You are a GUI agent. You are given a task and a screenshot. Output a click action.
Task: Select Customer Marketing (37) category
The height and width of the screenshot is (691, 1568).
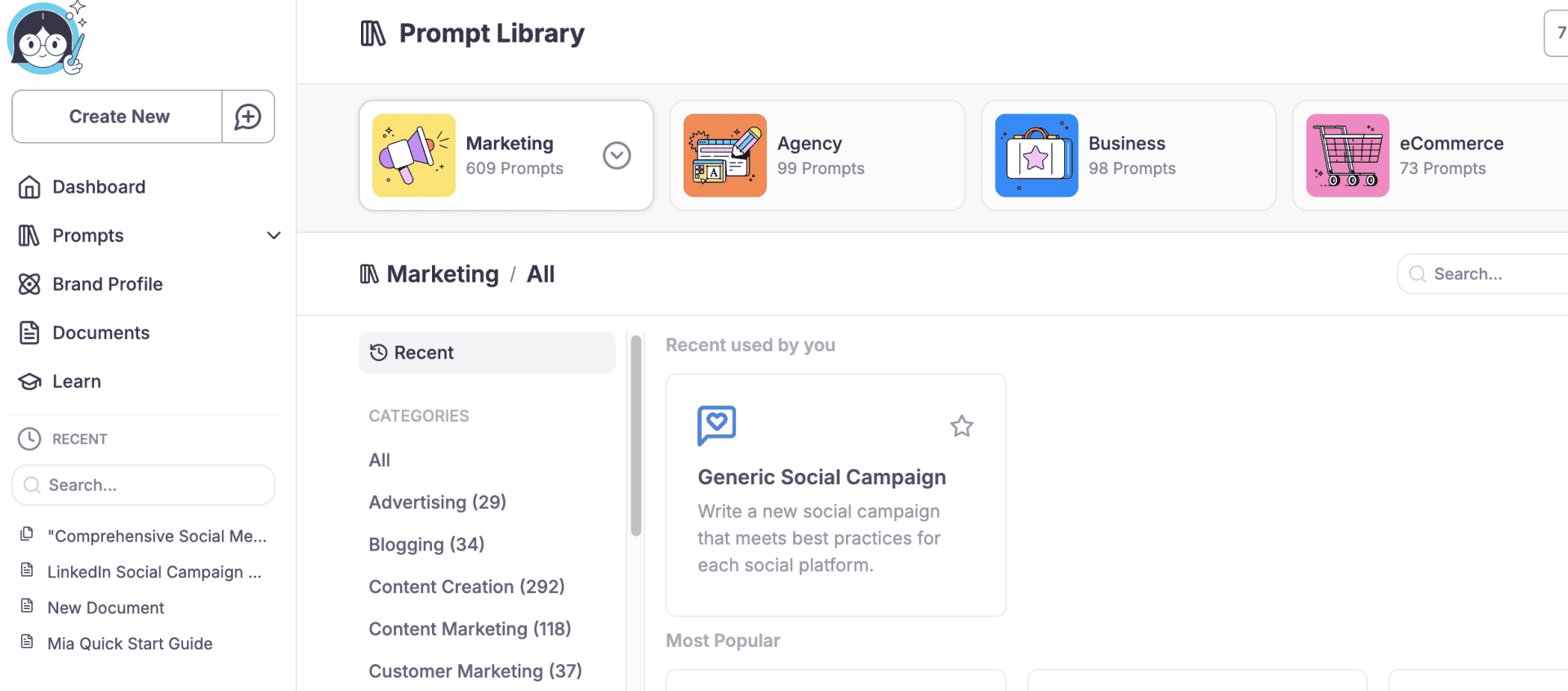click(x=475, y=671)
